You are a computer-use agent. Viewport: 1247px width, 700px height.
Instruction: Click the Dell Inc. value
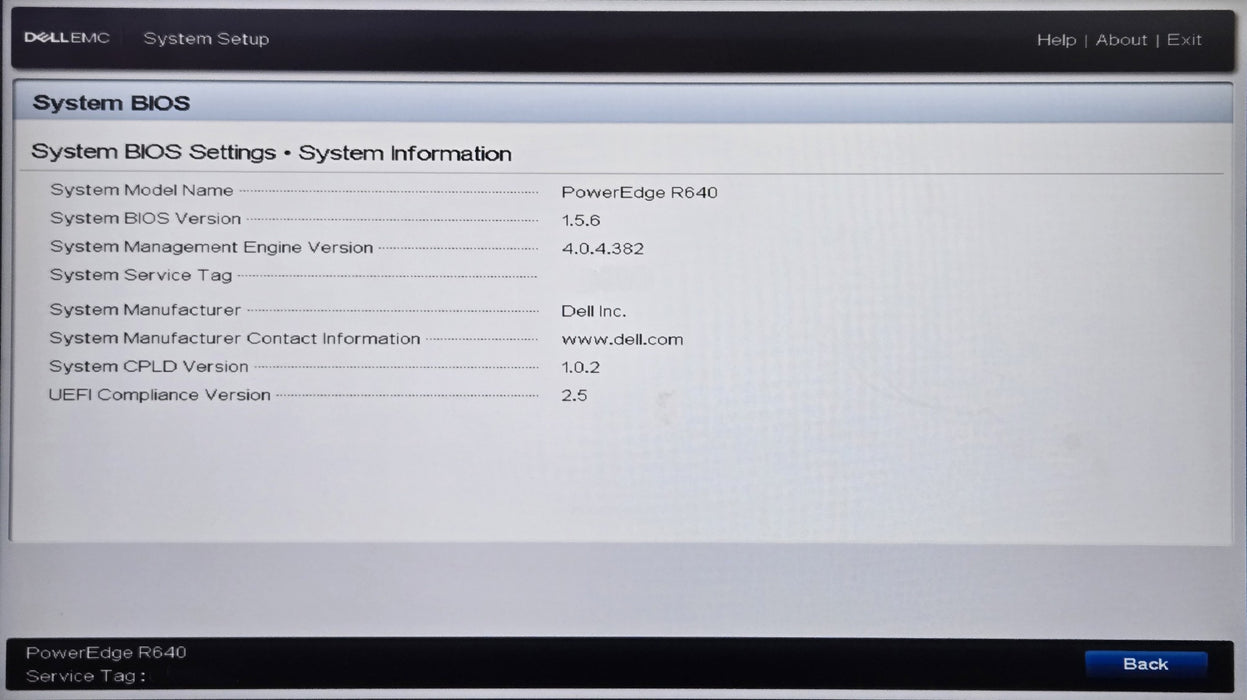pyautogui.click(x=594, y=312)
